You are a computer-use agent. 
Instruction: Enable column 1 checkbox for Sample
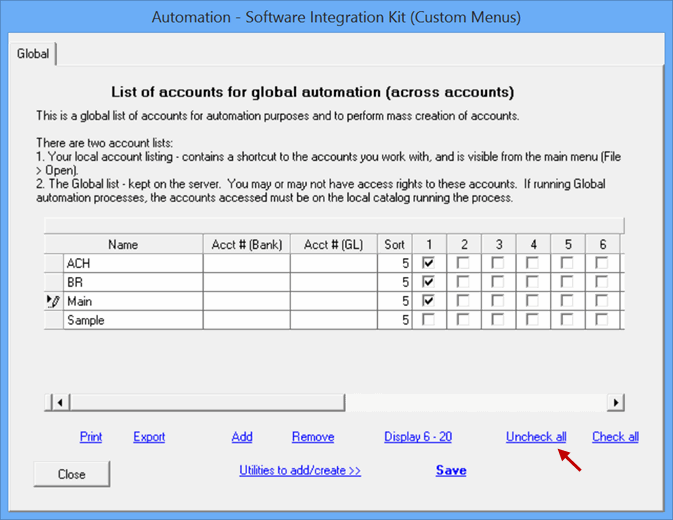(x=428, y=320)
